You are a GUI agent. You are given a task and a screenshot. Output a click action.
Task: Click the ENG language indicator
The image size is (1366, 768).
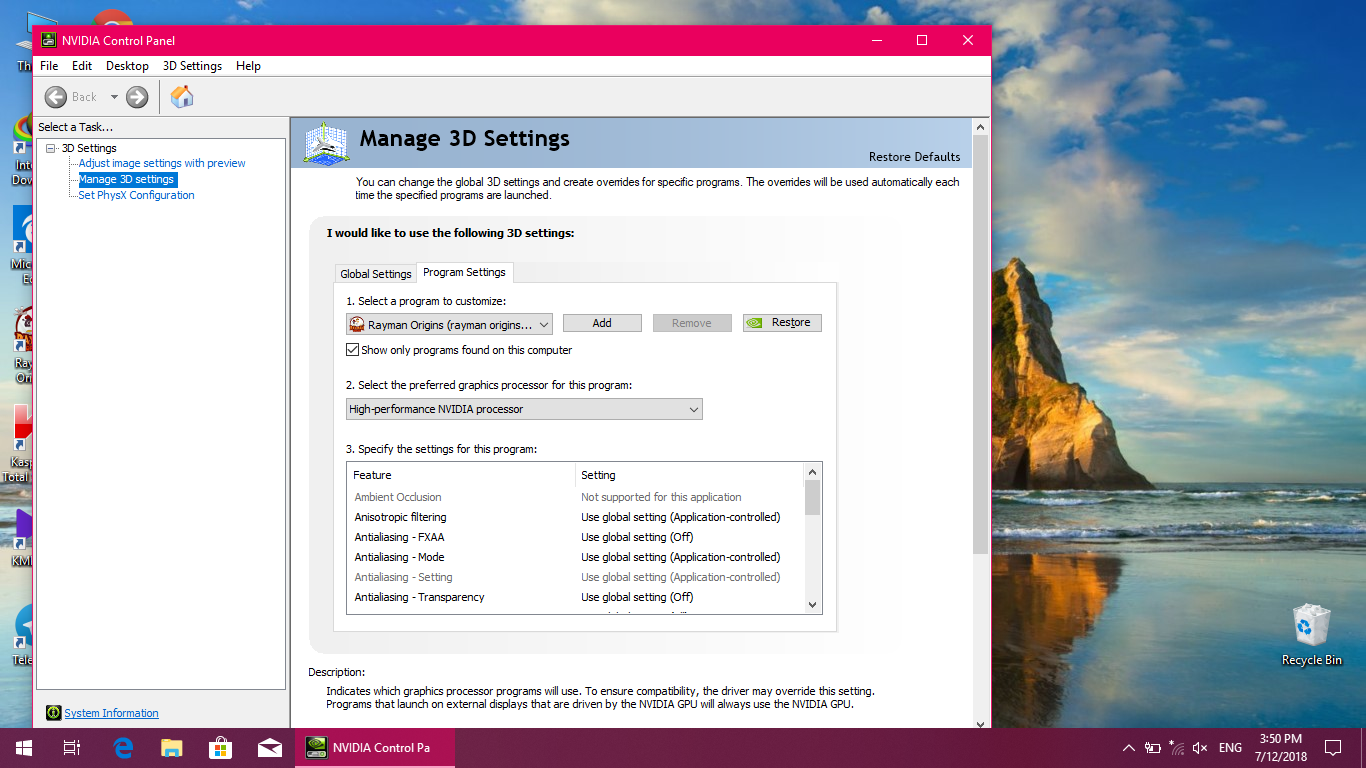click(1230, 747)
